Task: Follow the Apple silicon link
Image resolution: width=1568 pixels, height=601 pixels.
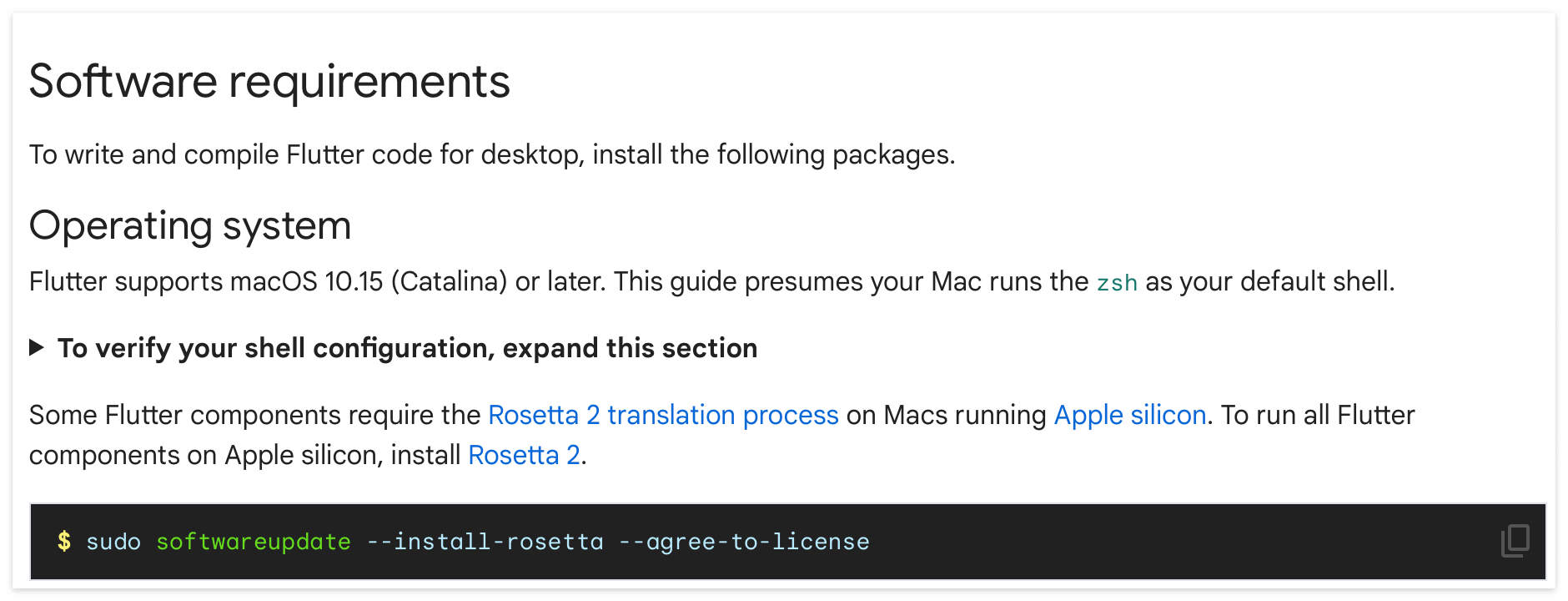Action: point(1130,415)
